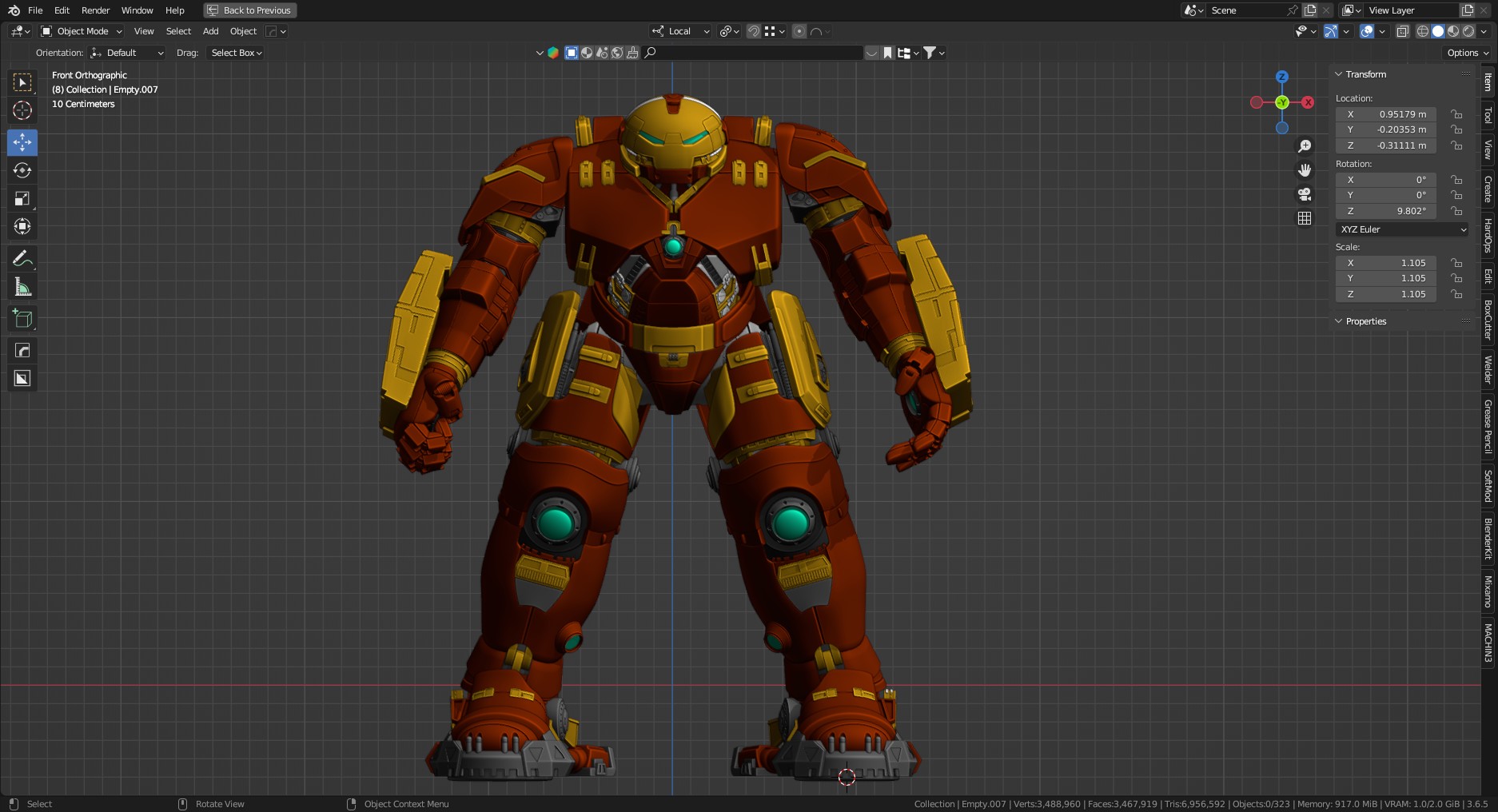Click the brush cleanup icon in header
Image resolution: width=1498 pixels, height=812 pixels.
click(632, 53)
